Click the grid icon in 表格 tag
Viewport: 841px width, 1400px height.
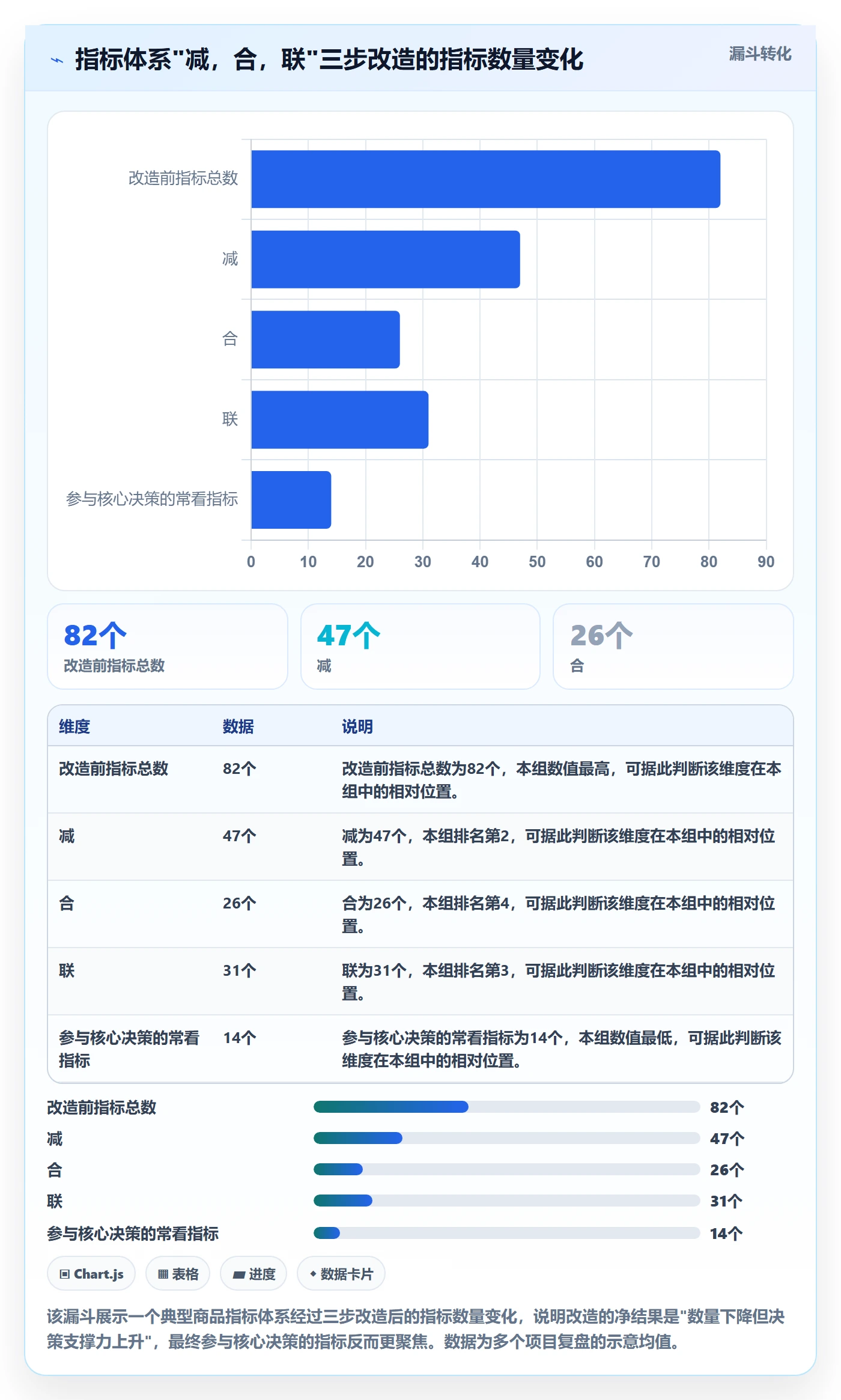[x=163, y=1274]
